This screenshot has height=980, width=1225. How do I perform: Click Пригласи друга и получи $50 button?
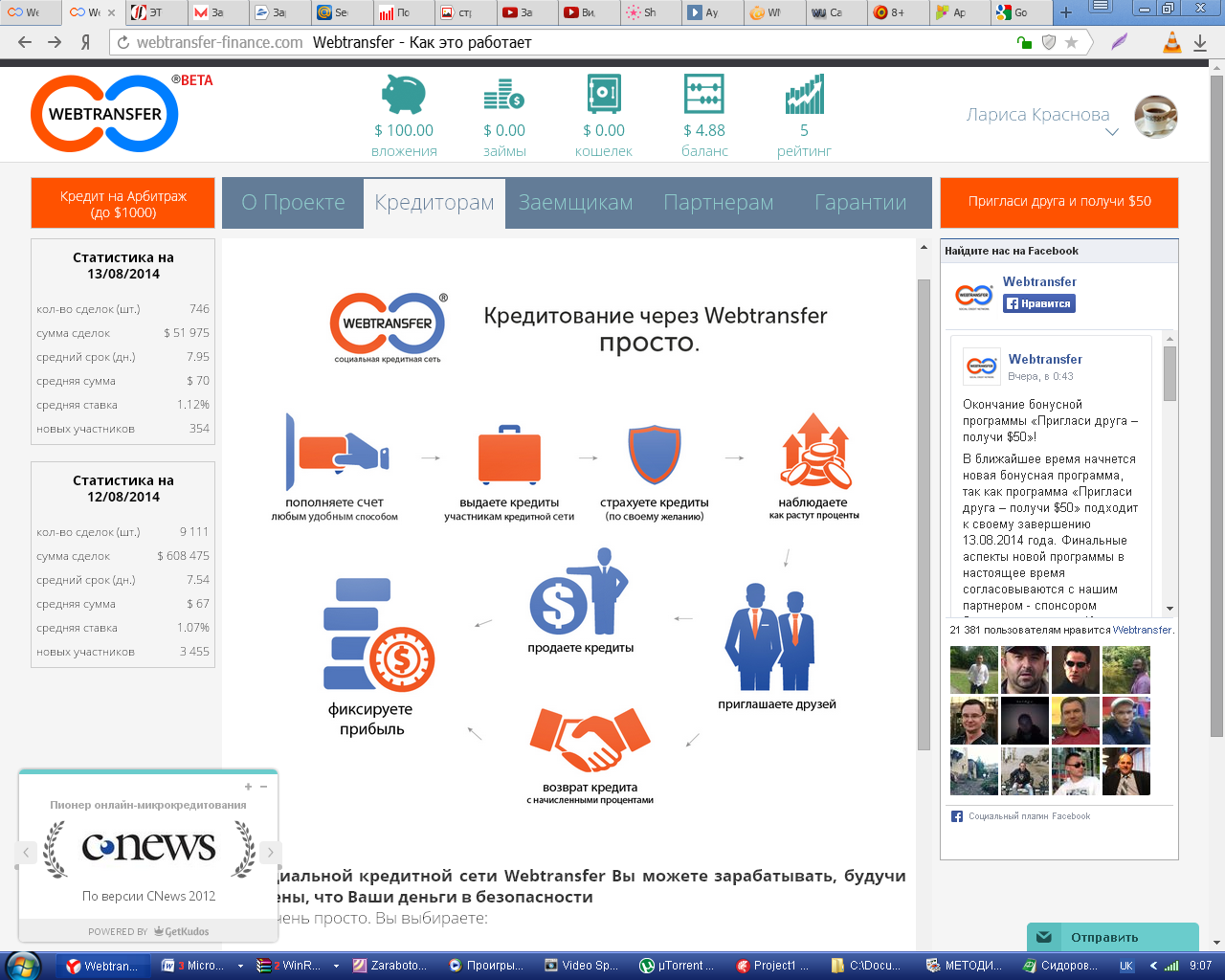(x=1059, y=202)
